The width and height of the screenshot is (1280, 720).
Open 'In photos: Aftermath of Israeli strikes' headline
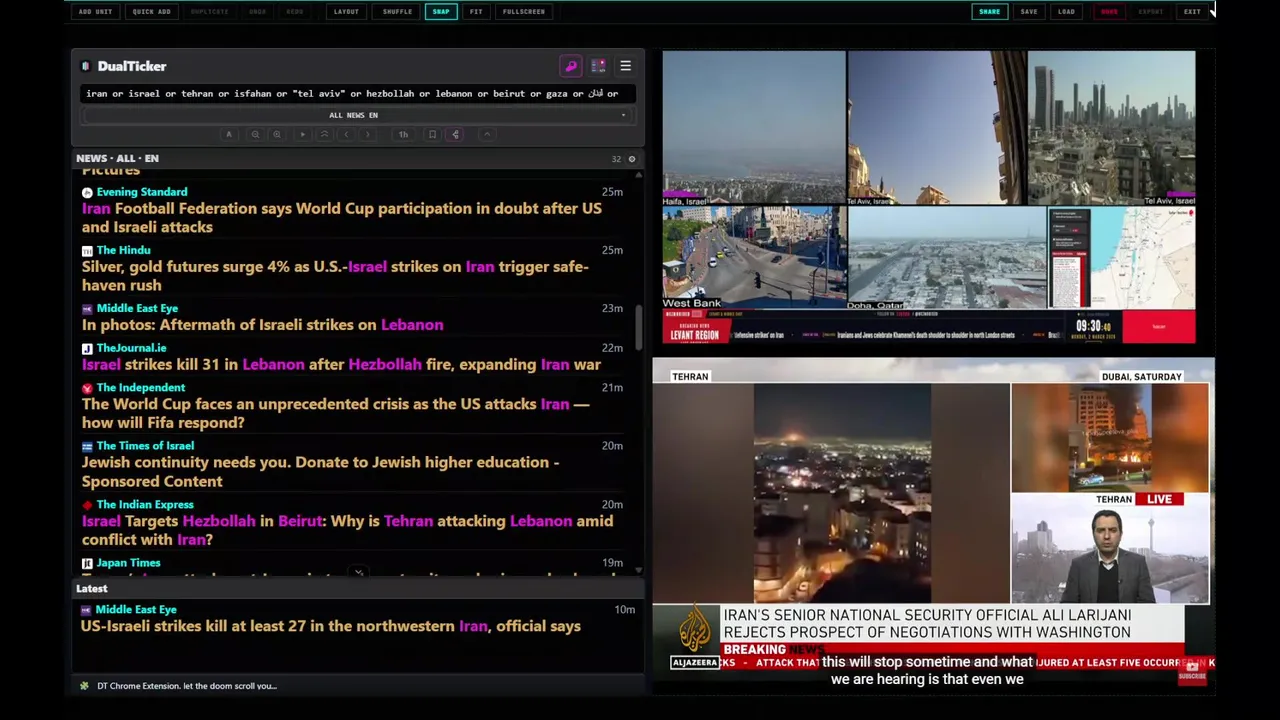point(262,325)
